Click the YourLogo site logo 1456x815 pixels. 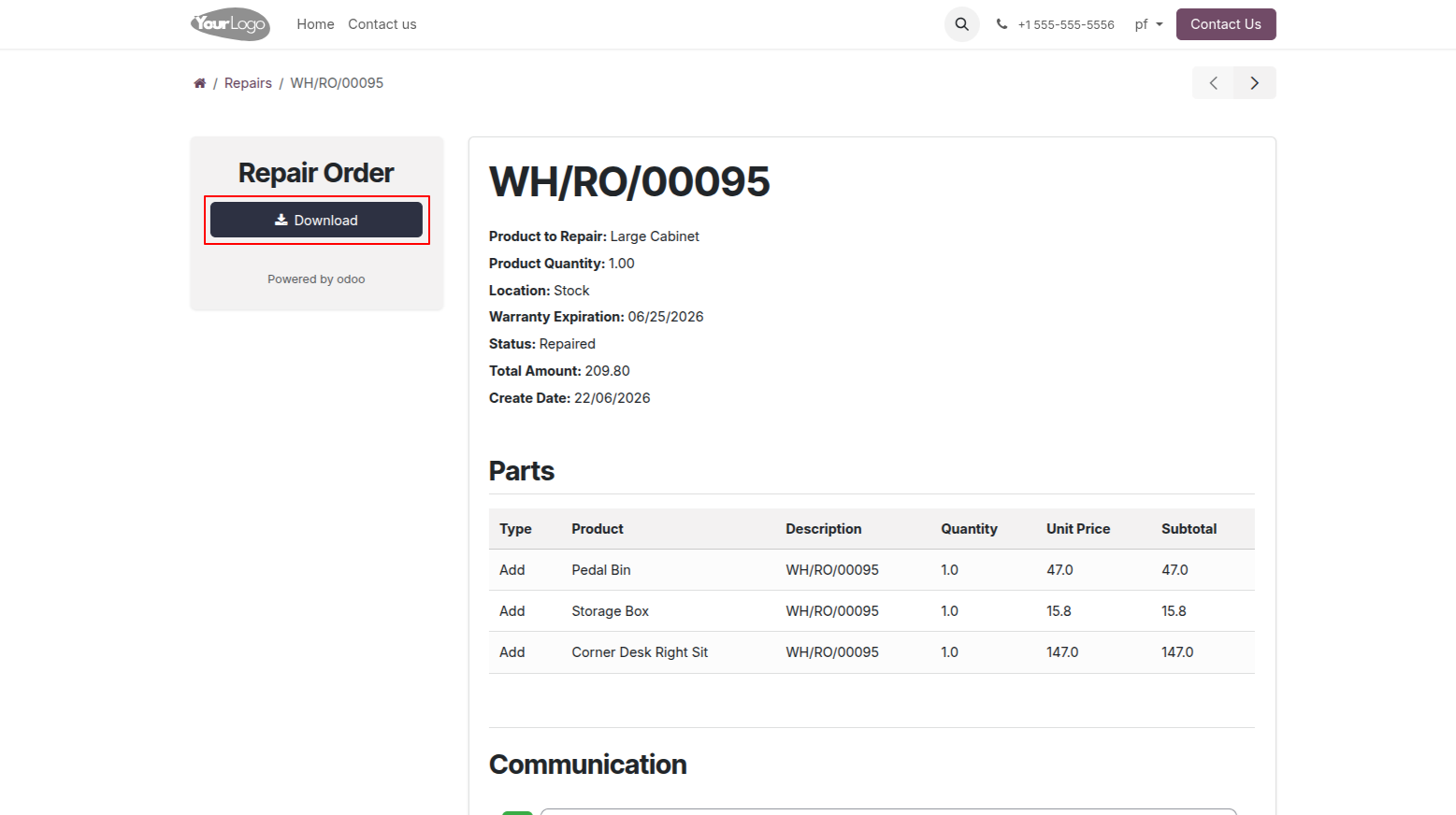pos(230,24)
